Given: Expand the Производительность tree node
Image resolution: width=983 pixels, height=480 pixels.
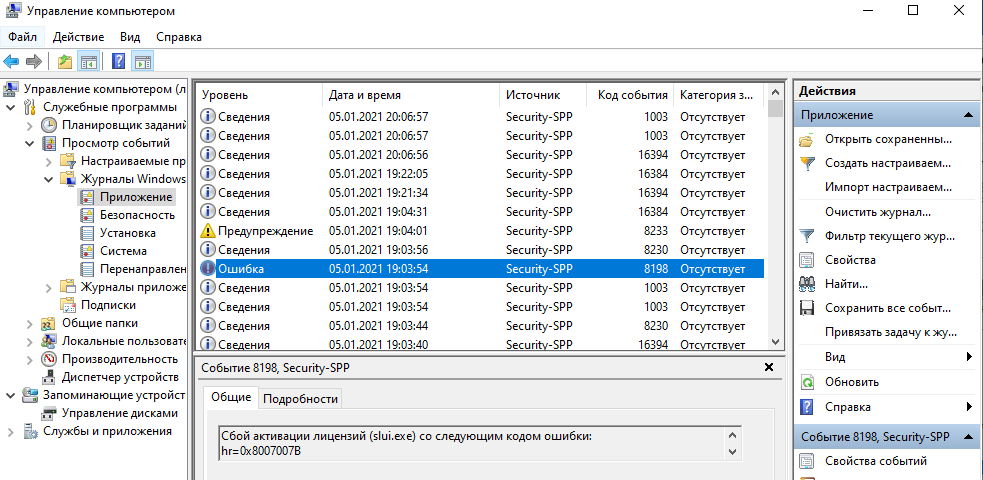Looking at the screenshot, I should [x=29, y=360].
